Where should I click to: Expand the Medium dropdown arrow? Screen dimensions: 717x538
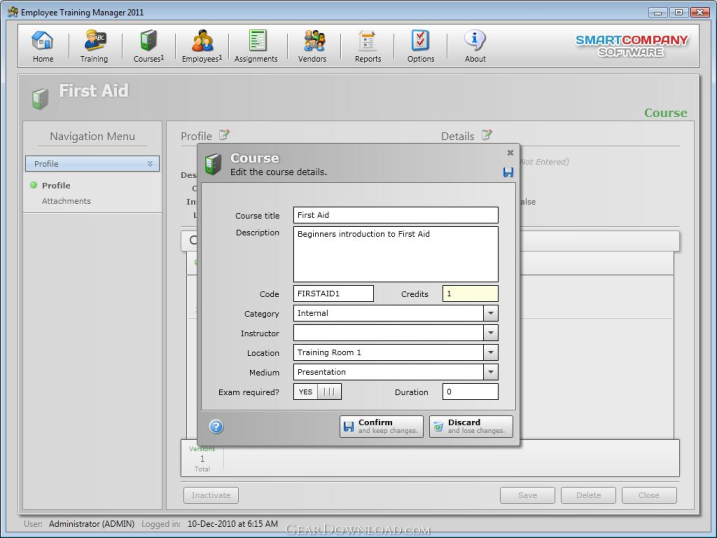491,372
